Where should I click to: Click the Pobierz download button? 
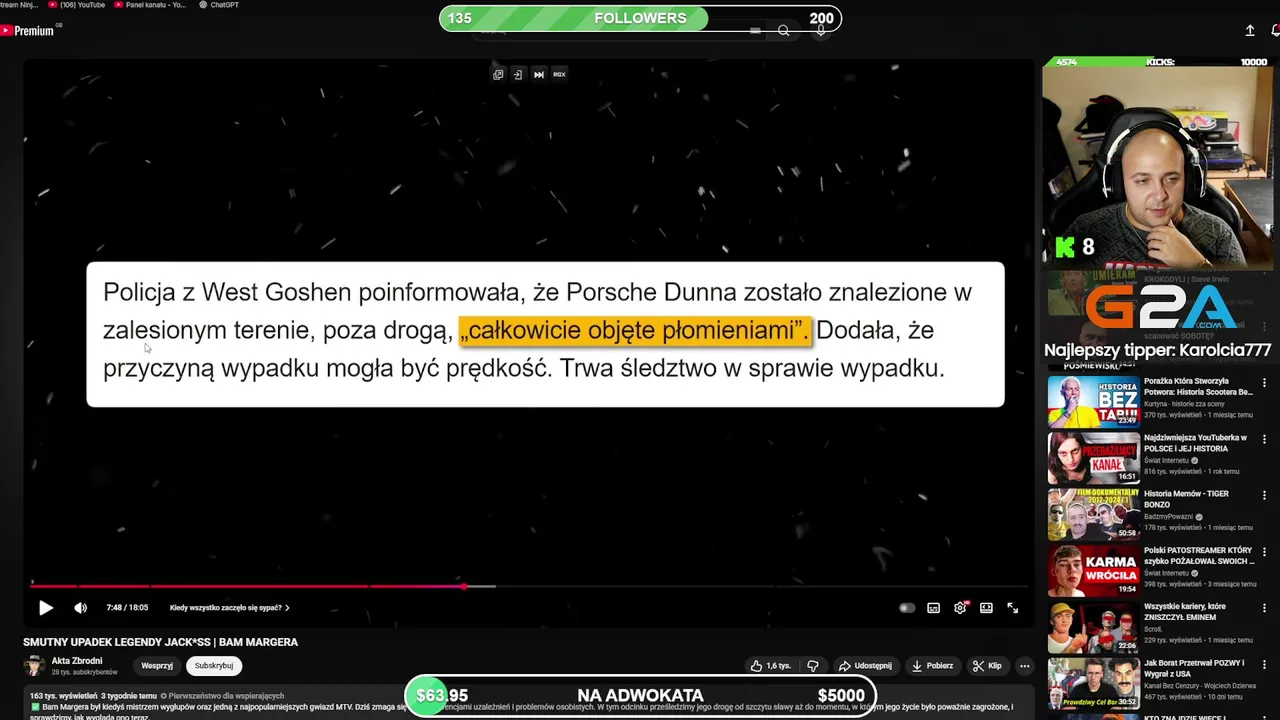pyautogui.click(x=932, y=666)
